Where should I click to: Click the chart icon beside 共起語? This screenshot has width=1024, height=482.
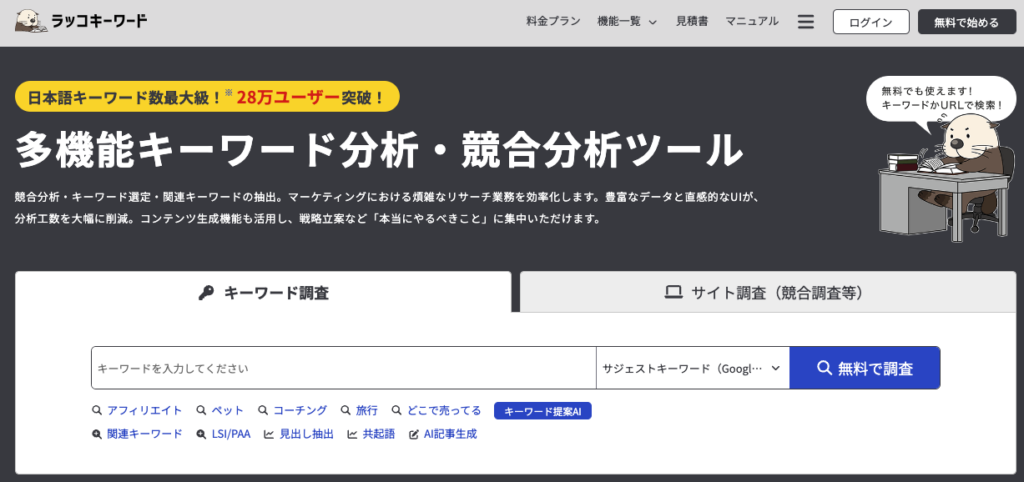[x=353, y=435]
